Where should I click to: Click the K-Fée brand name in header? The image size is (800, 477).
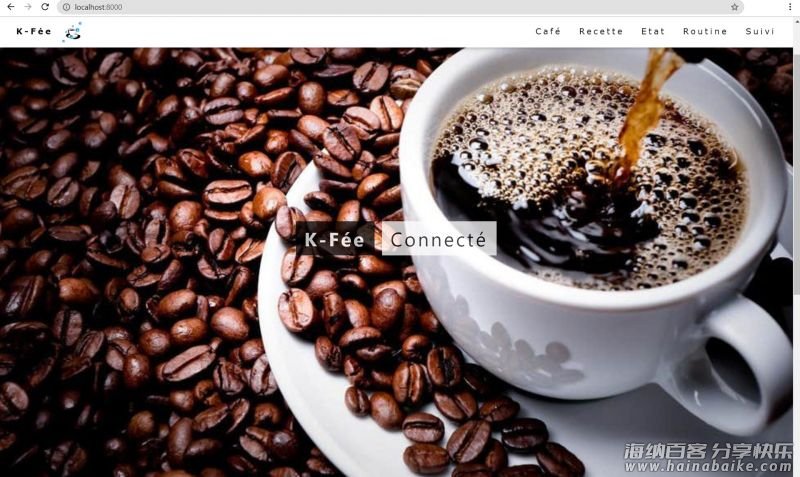pos(34,32)
